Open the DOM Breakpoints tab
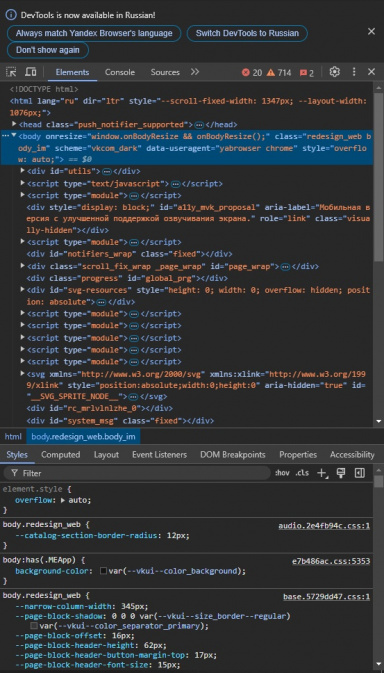The image size is (384, 673). tap(233, 455)
